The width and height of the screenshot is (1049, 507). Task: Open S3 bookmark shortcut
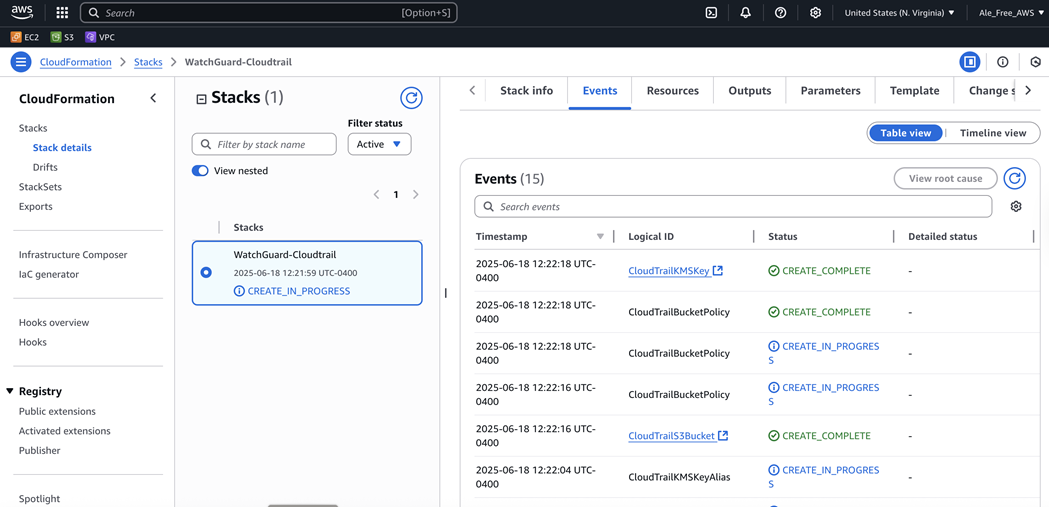click(x=62, y=37)
